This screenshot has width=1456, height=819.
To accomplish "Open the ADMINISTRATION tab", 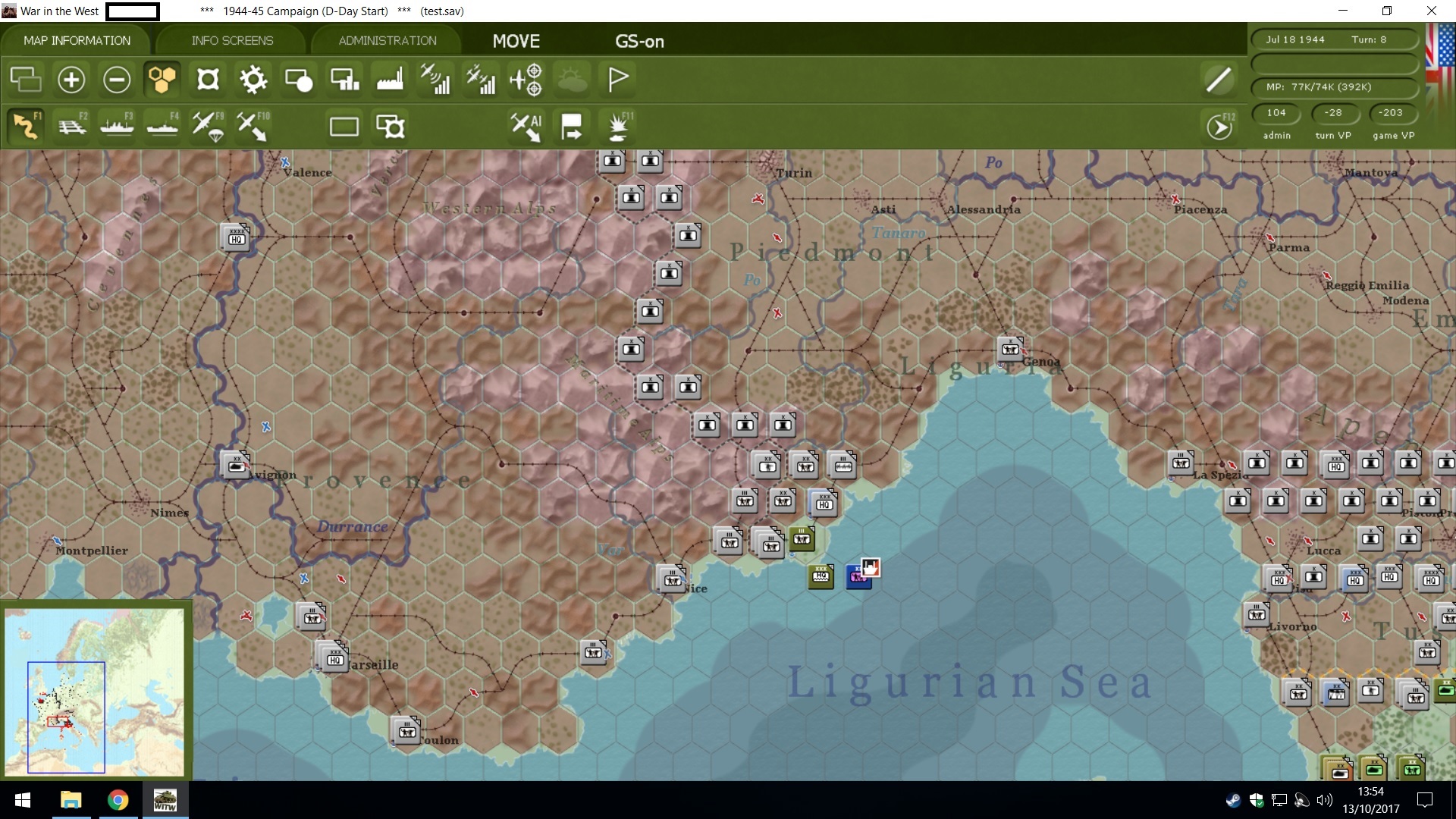I will (x=388, y=40).
